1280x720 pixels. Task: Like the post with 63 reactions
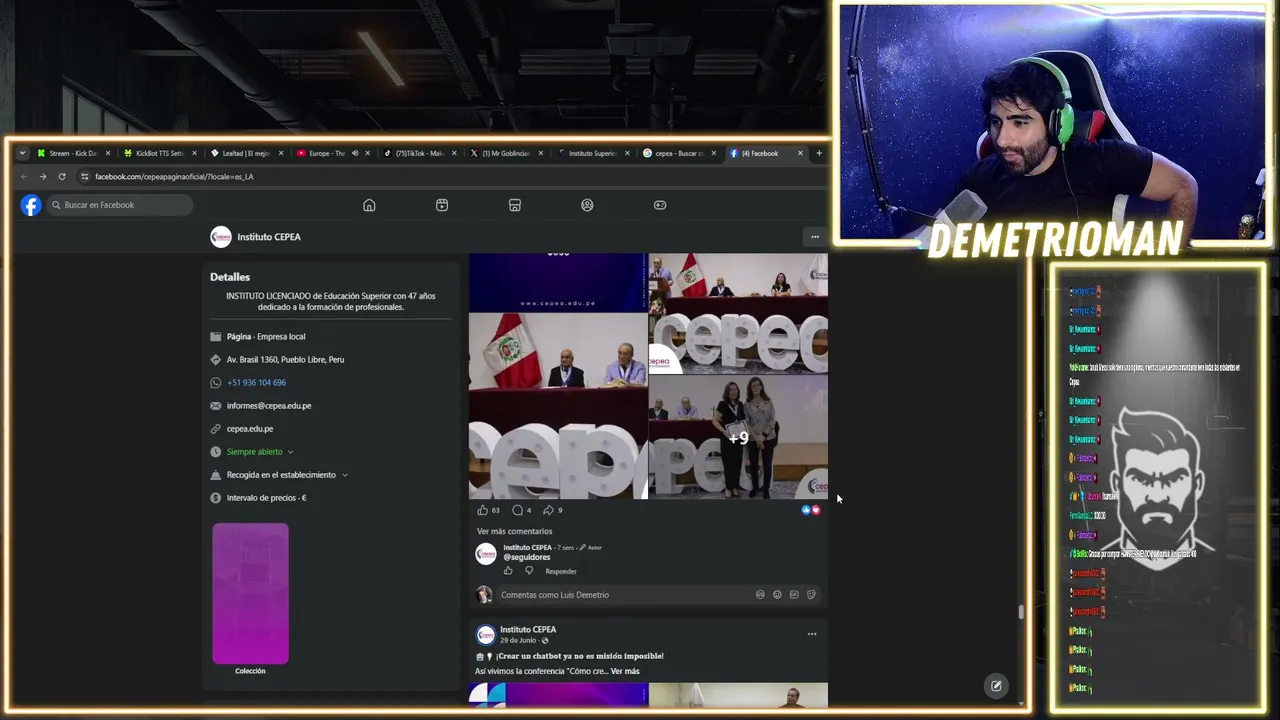point(483,510)
